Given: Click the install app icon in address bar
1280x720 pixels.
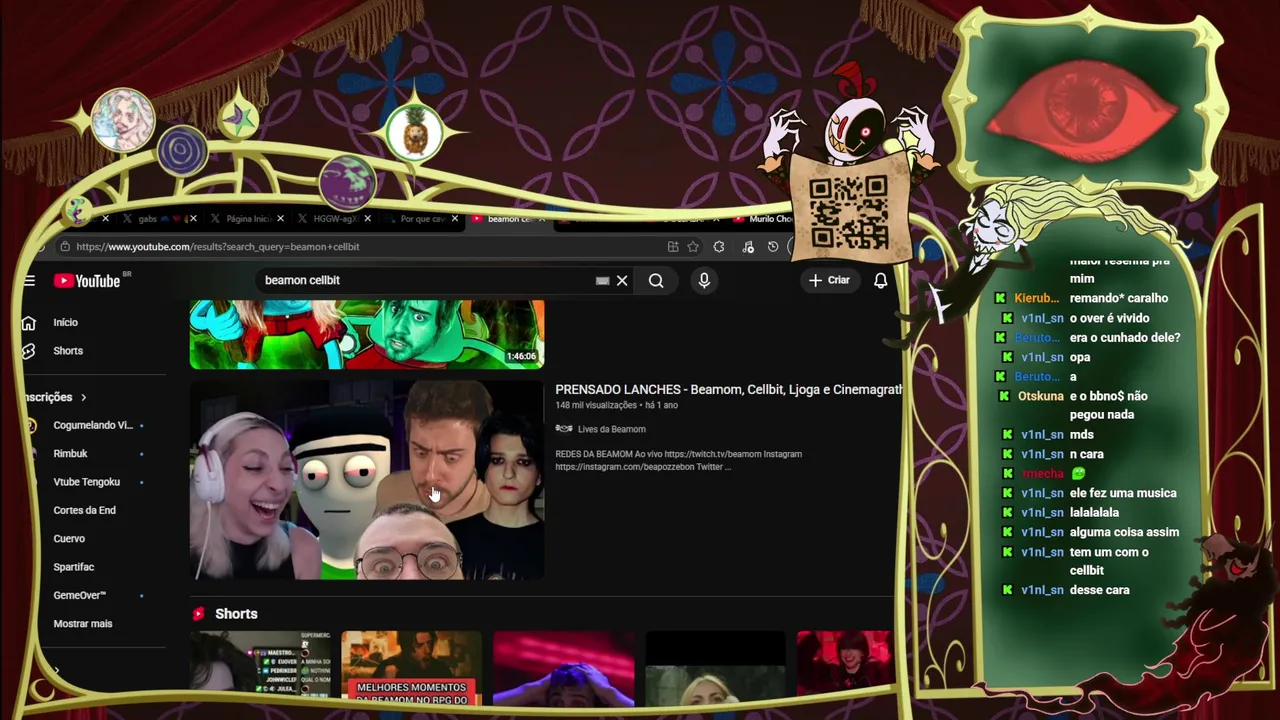Looking at the screenshot, I should [673, 247].
